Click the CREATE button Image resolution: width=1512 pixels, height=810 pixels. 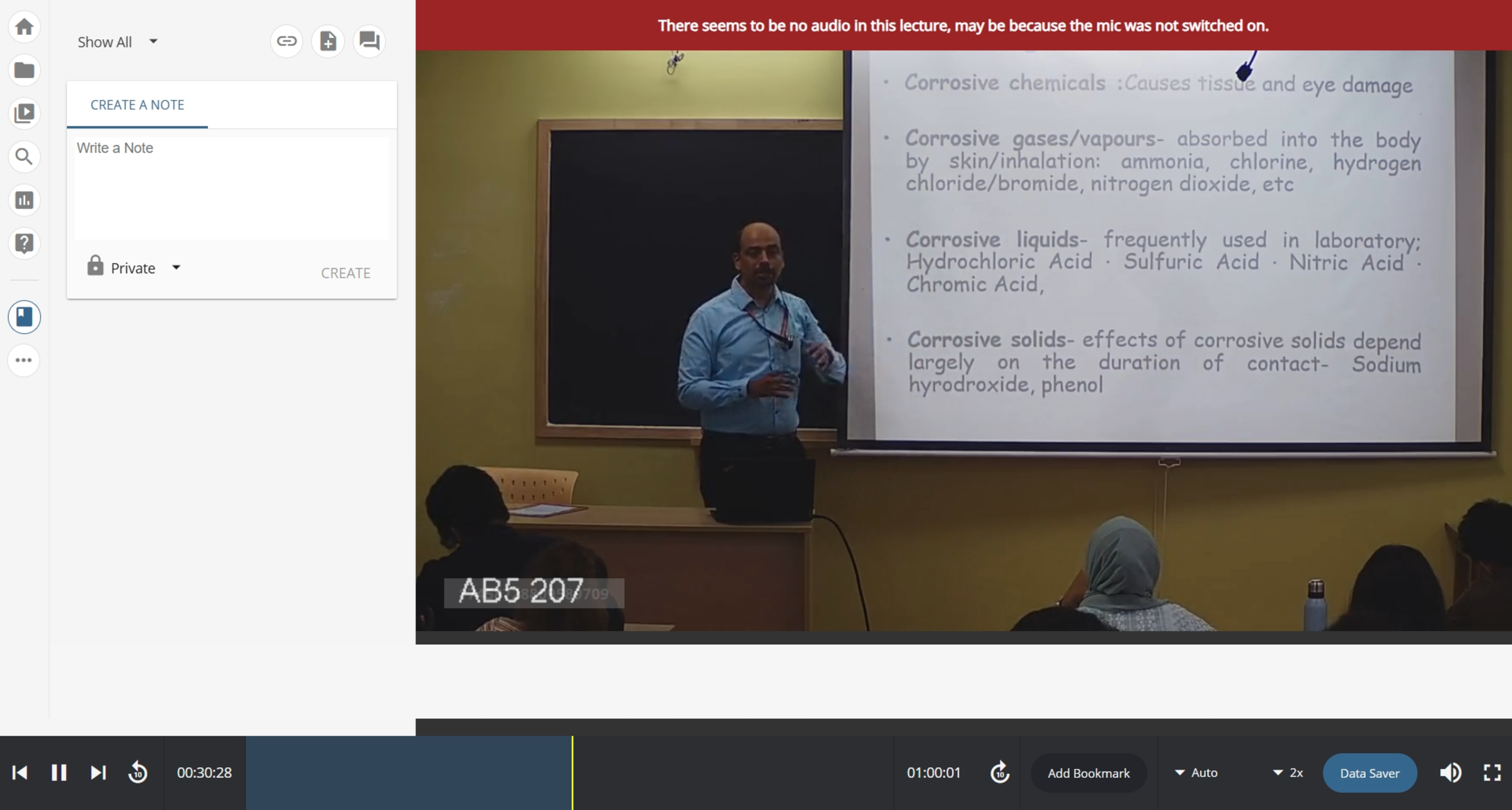click(x=346, y=273)
